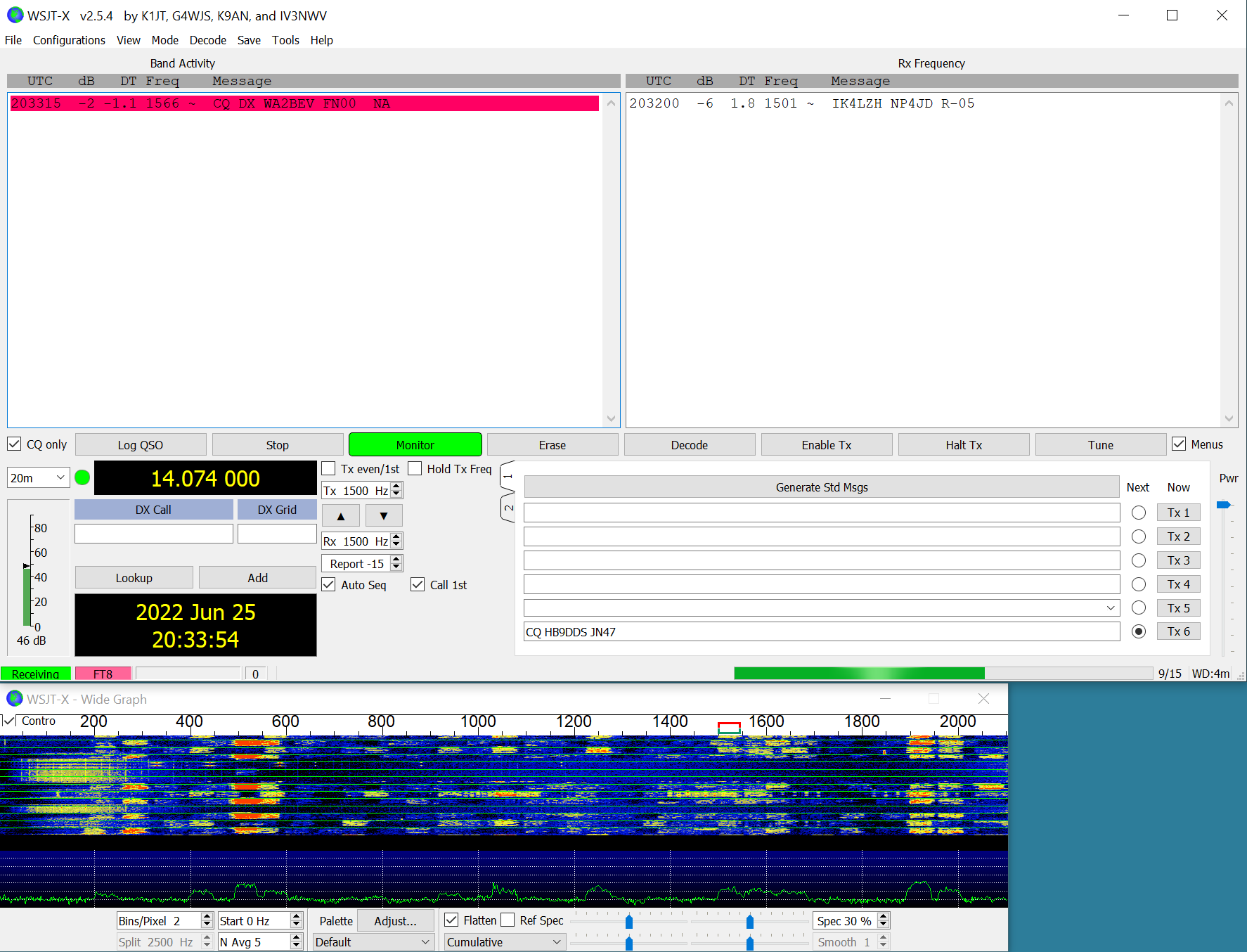Open the Mode menu

click(165, 40)
